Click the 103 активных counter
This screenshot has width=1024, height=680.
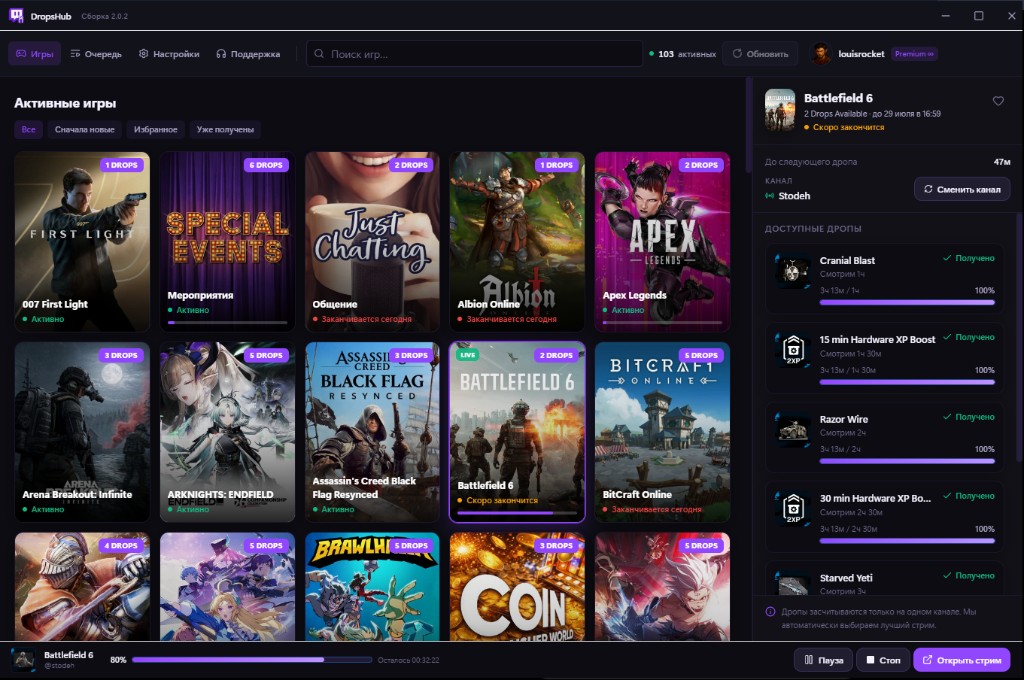(682, 54)
